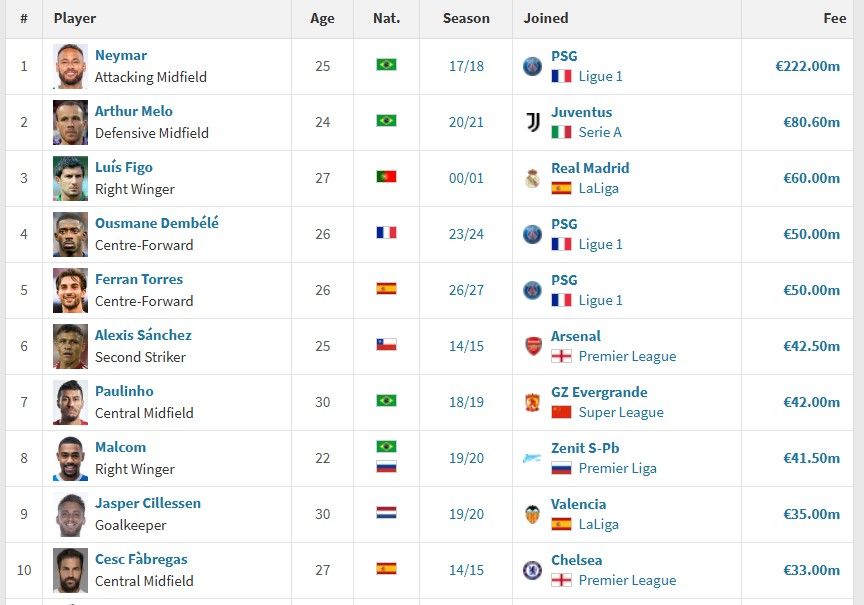
Task: Click the Netherlands flag for Jasper Cillessen
Action: point(386,513)
